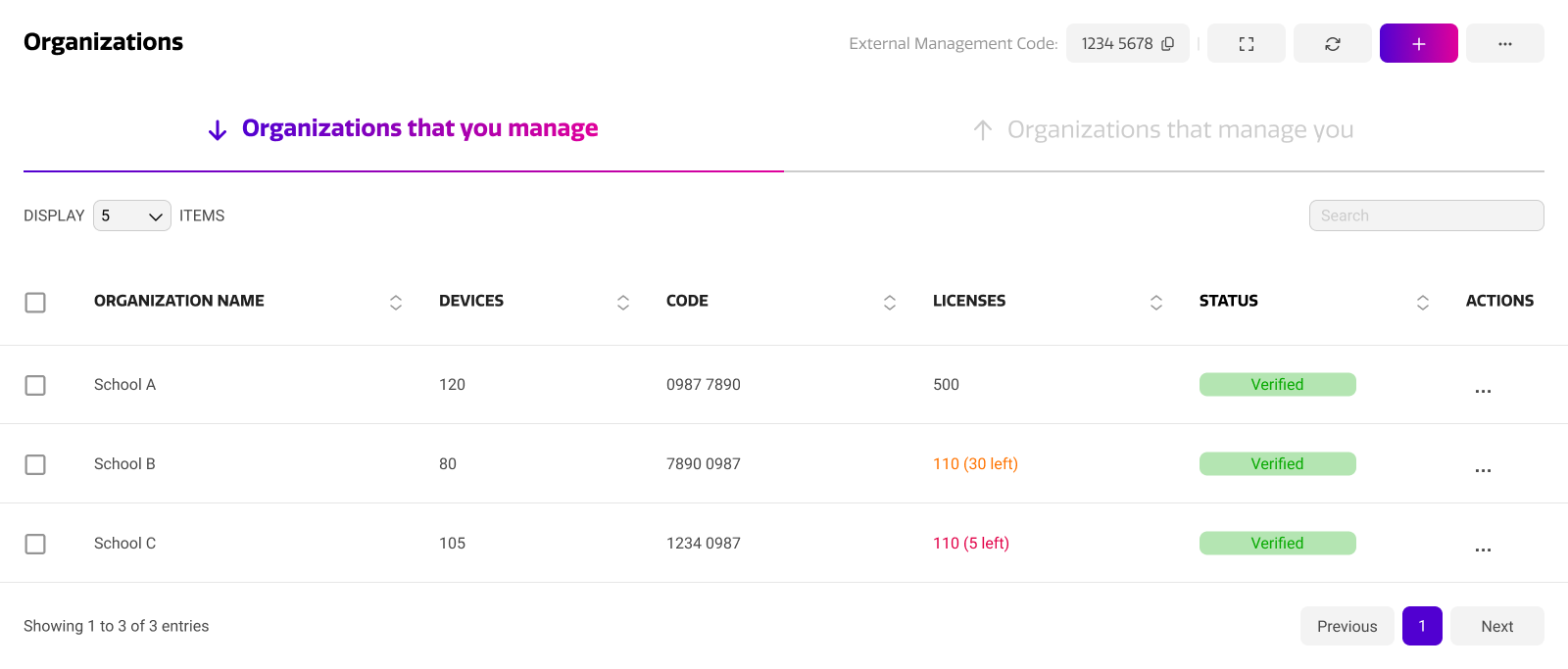The height and width of the screenshot is (669, 1568).
Task: Click the plus add organization button
Action: tap(1418, 44)
